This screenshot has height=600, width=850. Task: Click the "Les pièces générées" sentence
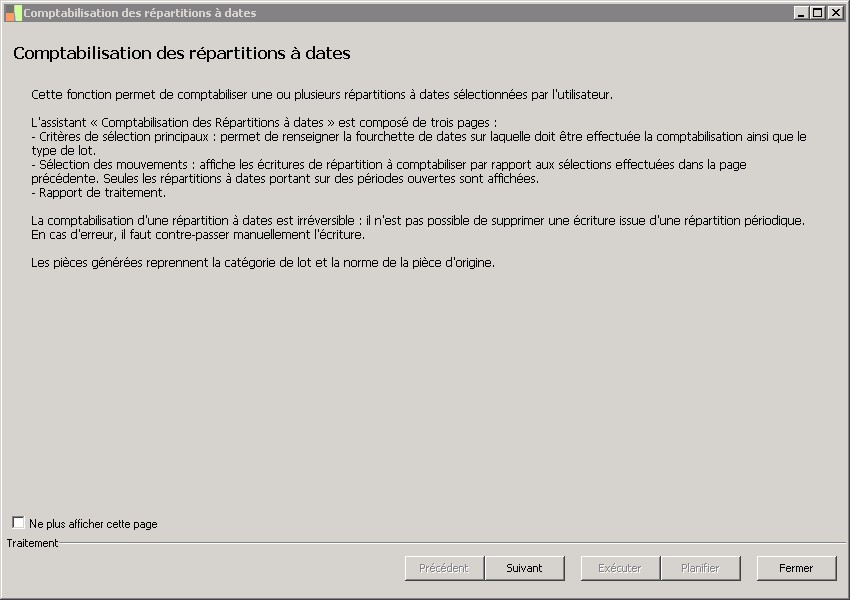point(263,263)
